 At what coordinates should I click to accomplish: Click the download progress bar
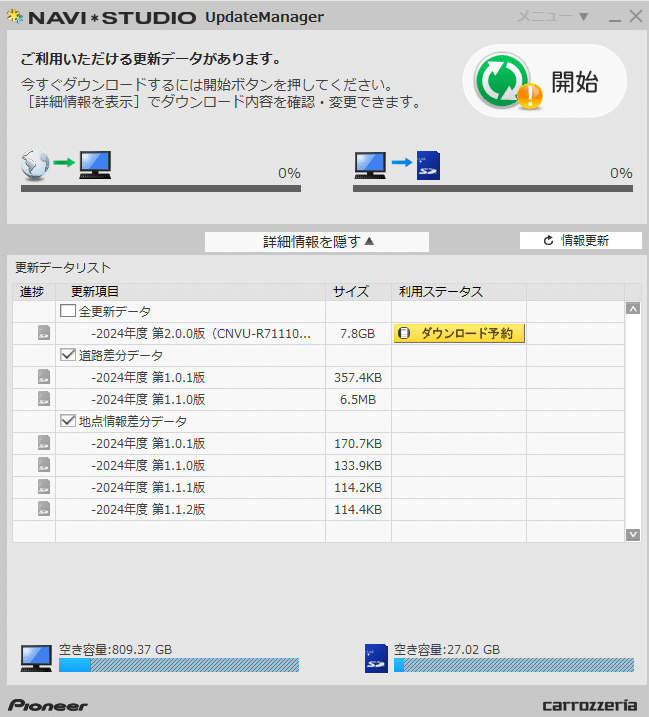click(161, 188)
